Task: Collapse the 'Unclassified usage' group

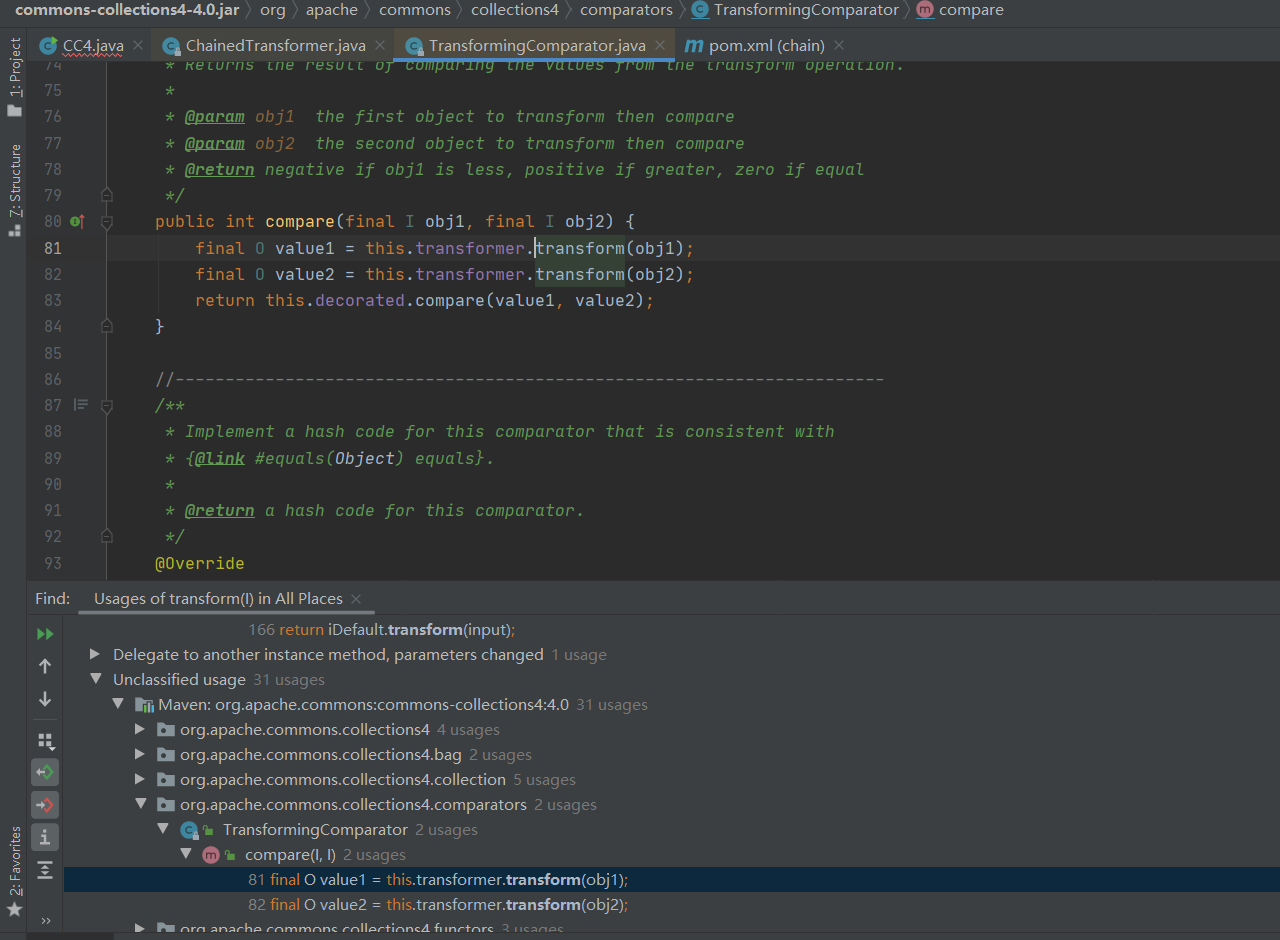Action: [x=95, y=680]
